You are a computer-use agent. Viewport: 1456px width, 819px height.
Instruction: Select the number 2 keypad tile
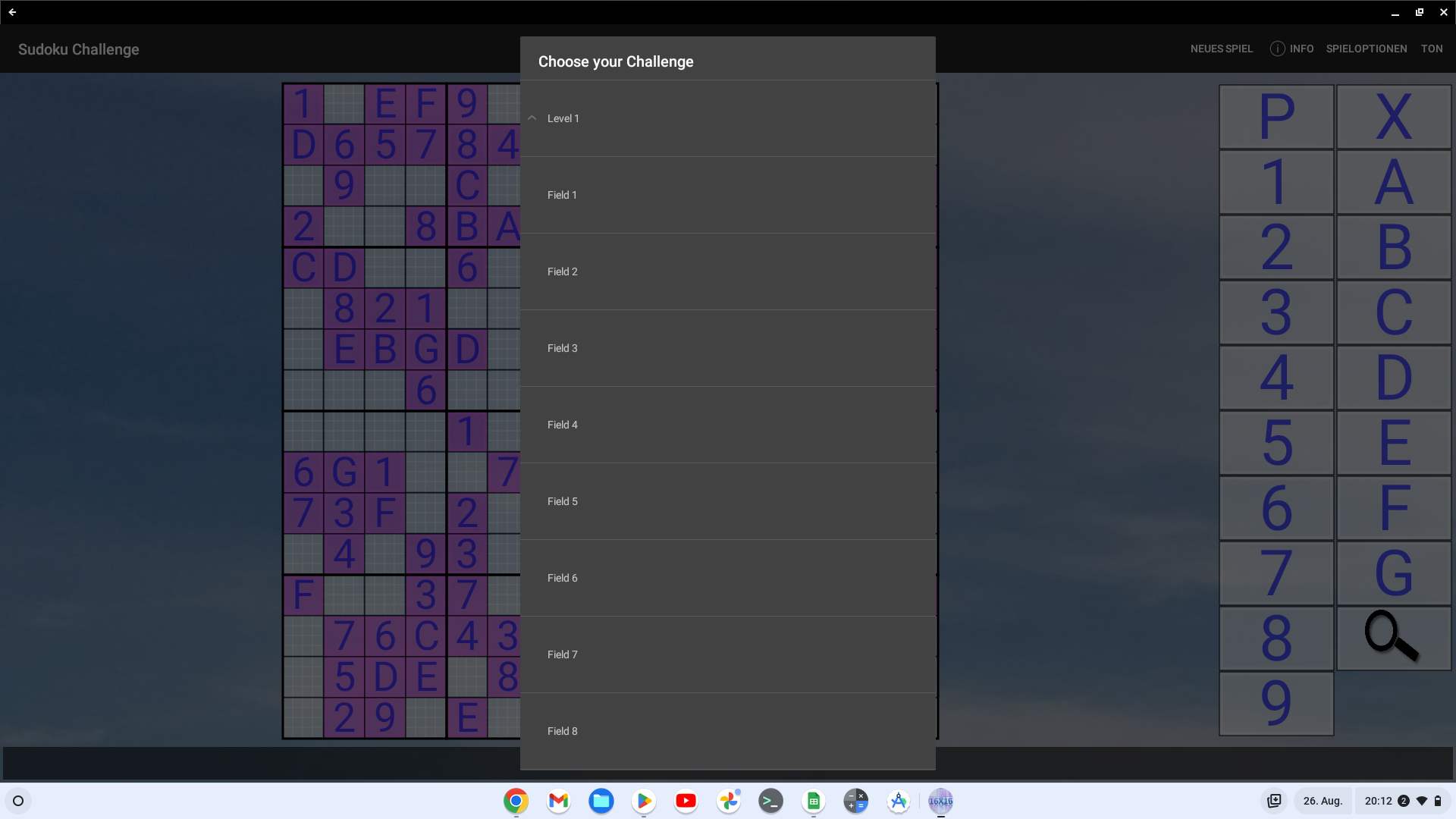1276,247
